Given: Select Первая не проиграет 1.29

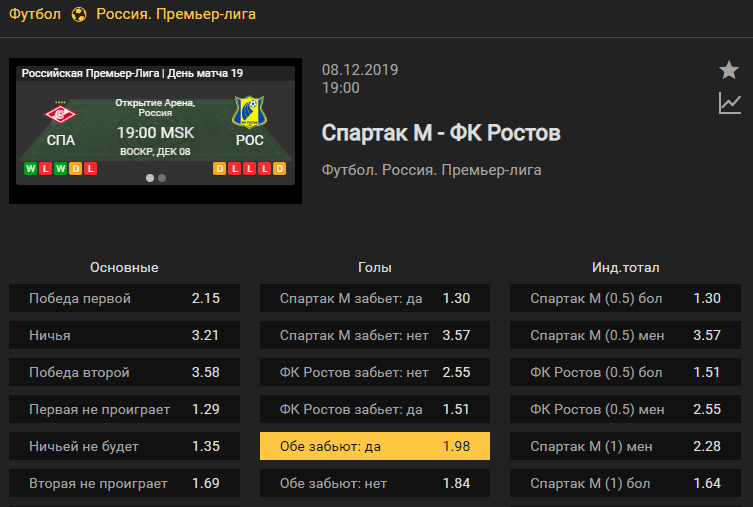Looking at the screenshot, I should tap(124, 409).
